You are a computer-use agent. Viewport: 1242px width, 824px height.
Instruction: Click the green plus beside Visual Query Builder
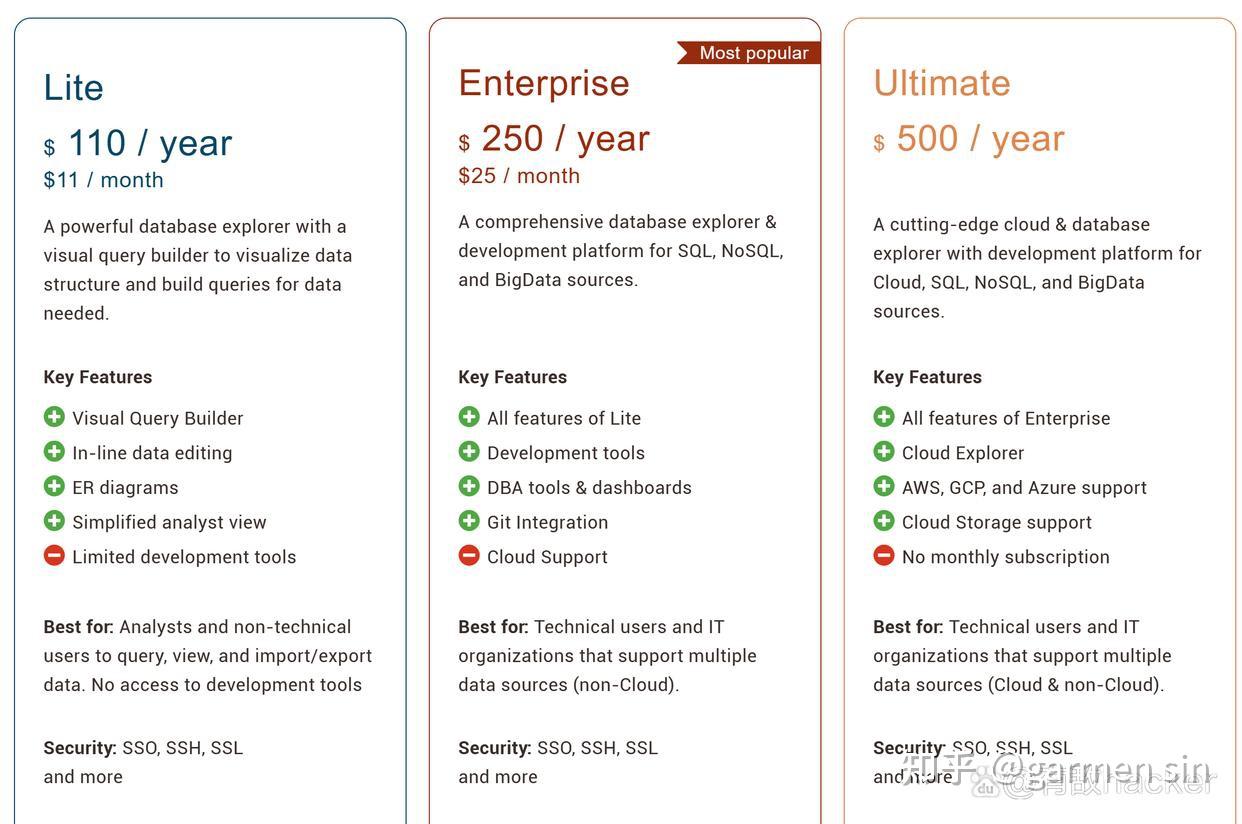[x=54, y=417]
